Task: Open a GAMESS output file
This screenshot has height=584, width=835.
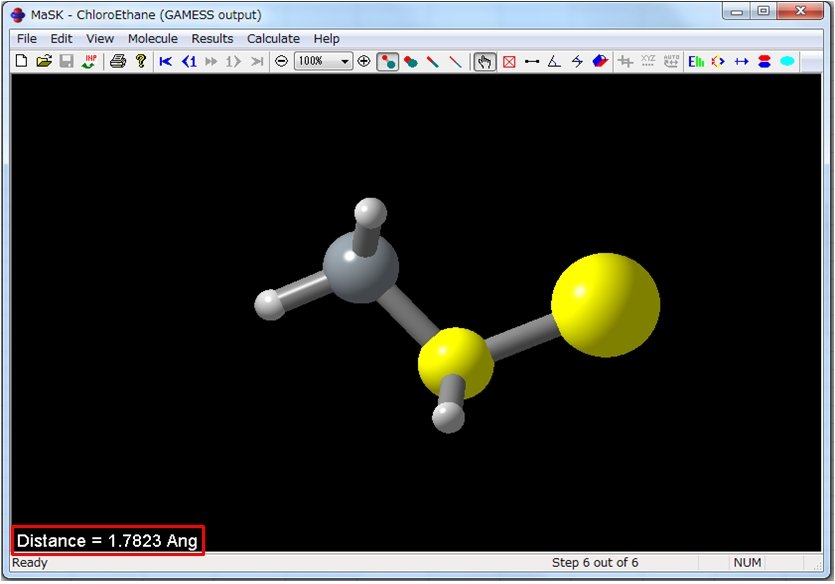Action: click(44, 61)
